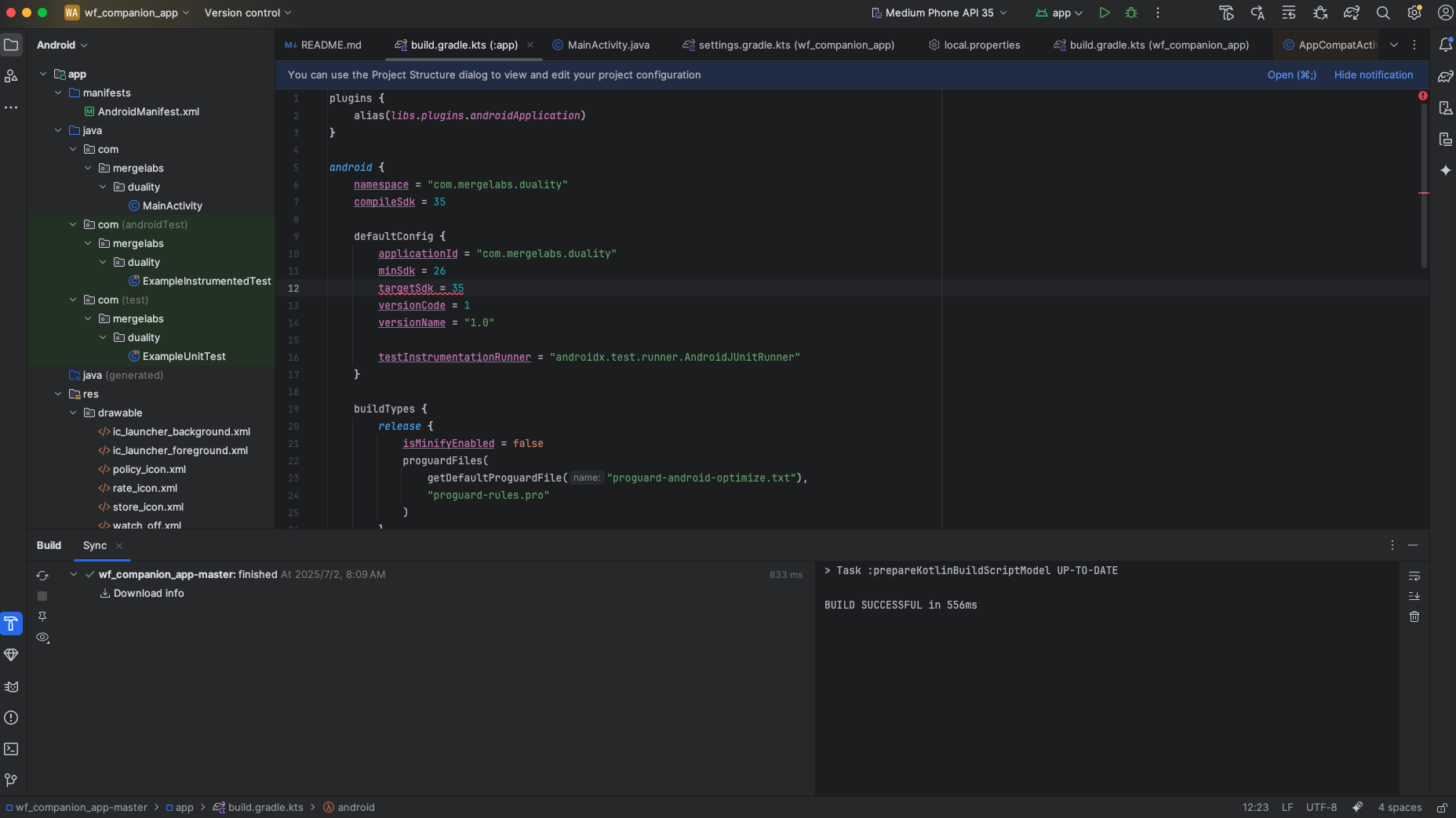The height and width of the screenshot is (818, 1456).
Task: Open the Gemini AI assistant sparkle icon
Action: click(x=1445, y=170)
